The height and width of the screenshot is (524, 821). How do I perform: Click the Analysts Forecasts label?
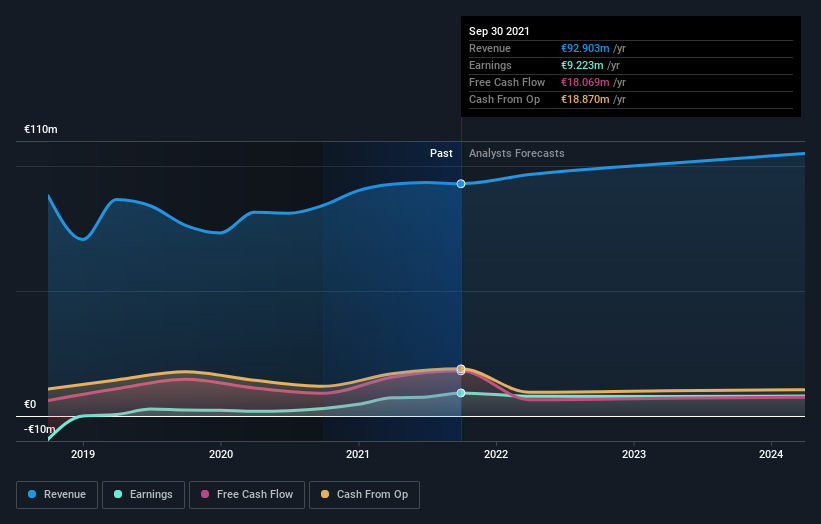tap(517, 153)
